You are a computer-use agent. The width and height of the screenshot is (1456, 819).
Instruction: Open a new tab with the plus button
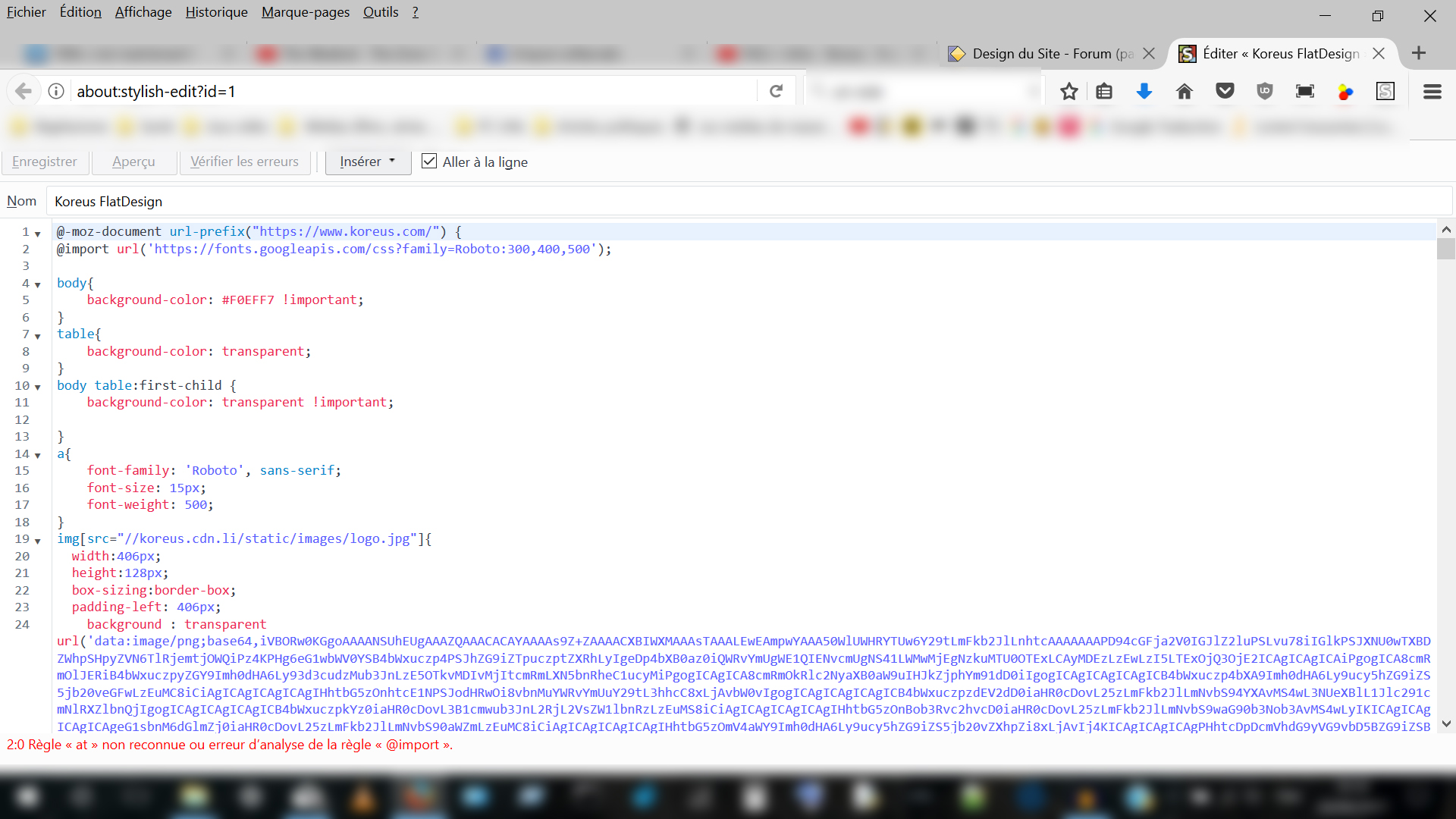(x=1419, y=53)
